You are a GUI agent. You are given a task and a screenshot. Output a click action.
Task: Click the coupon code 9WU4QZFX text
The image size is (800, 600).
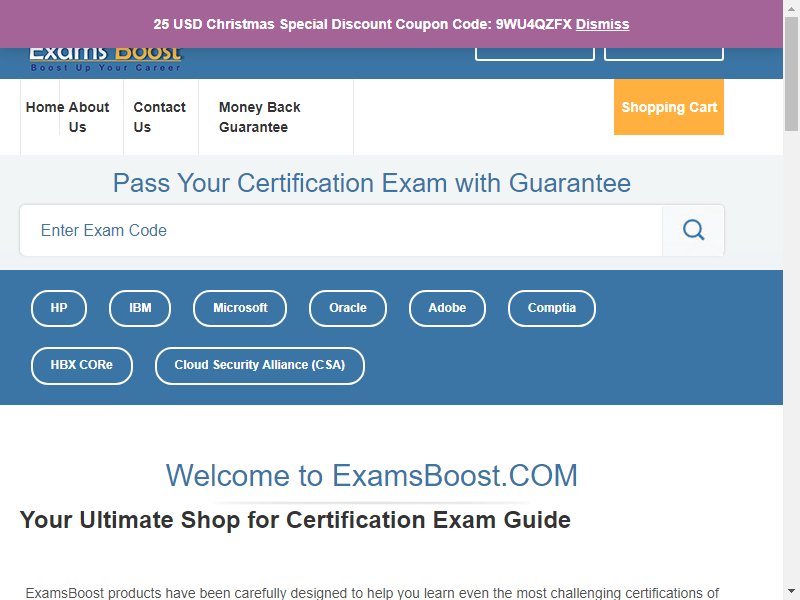(533, 24)
